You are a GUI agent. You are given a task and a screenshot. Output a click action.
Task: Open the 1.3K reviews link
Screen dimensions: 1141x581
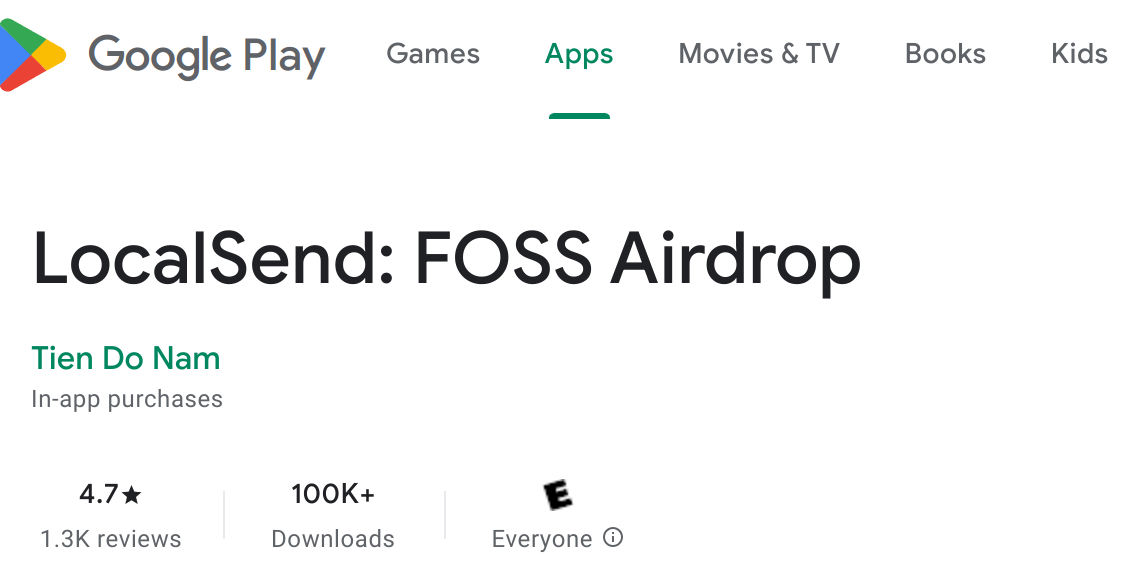tap(111, 539)
